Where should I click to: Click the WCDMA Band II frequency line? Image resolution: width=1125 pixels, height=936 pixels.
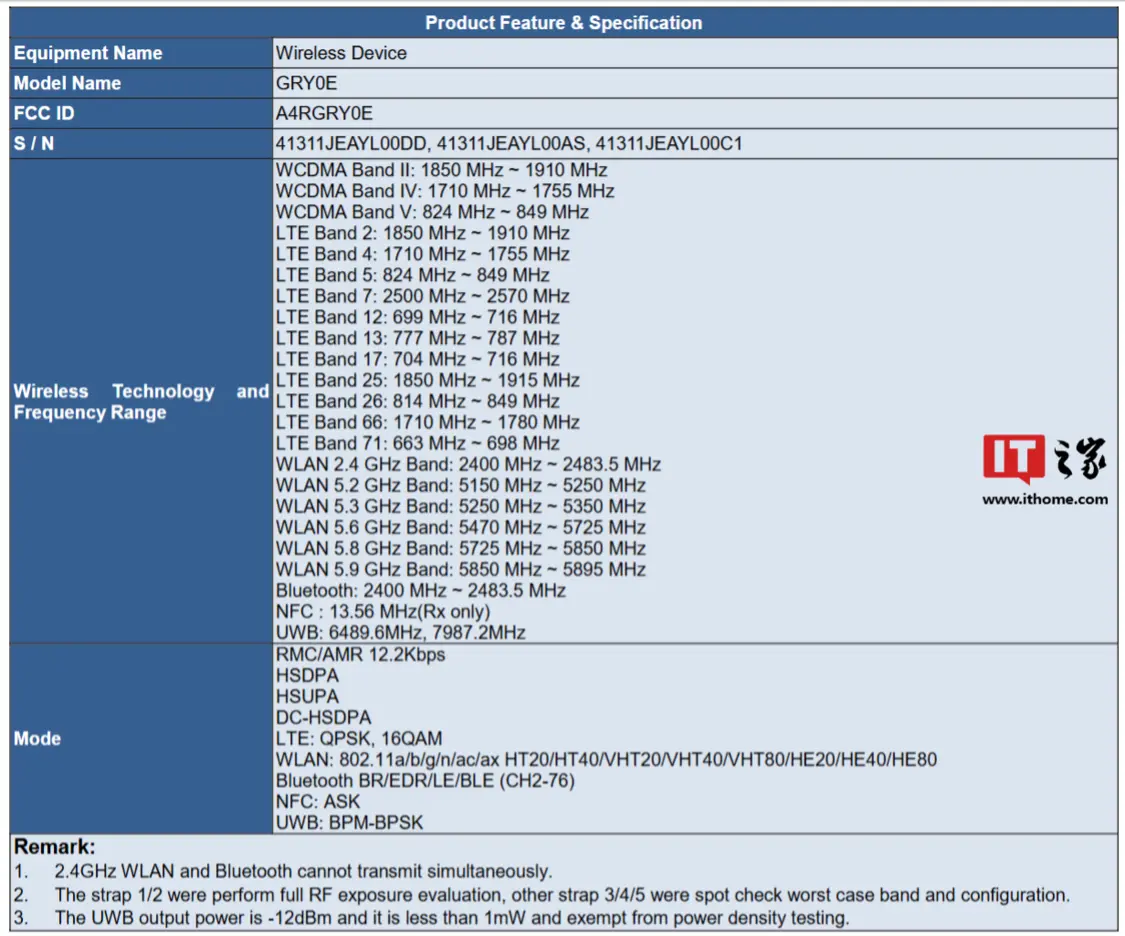(x=441, y=170)
